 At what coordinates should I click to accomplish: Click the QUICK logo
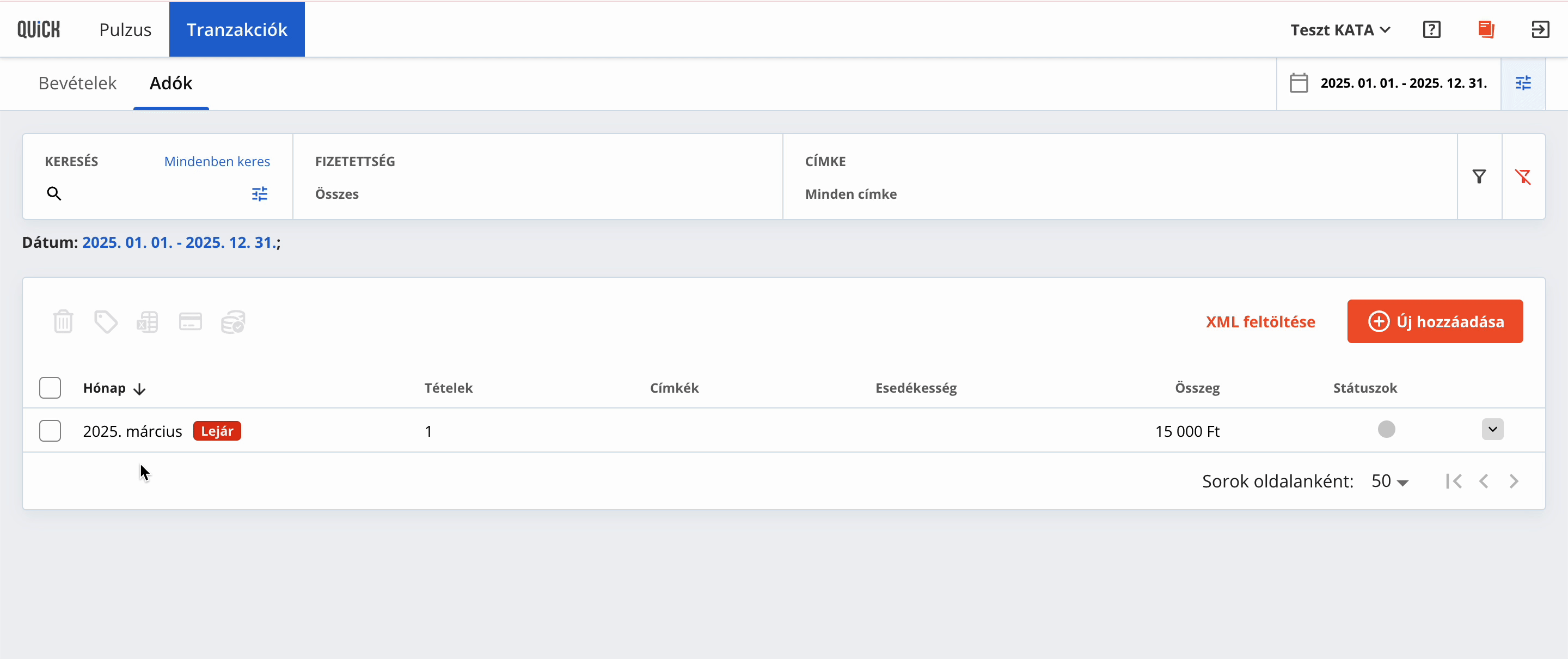[38, 29]
